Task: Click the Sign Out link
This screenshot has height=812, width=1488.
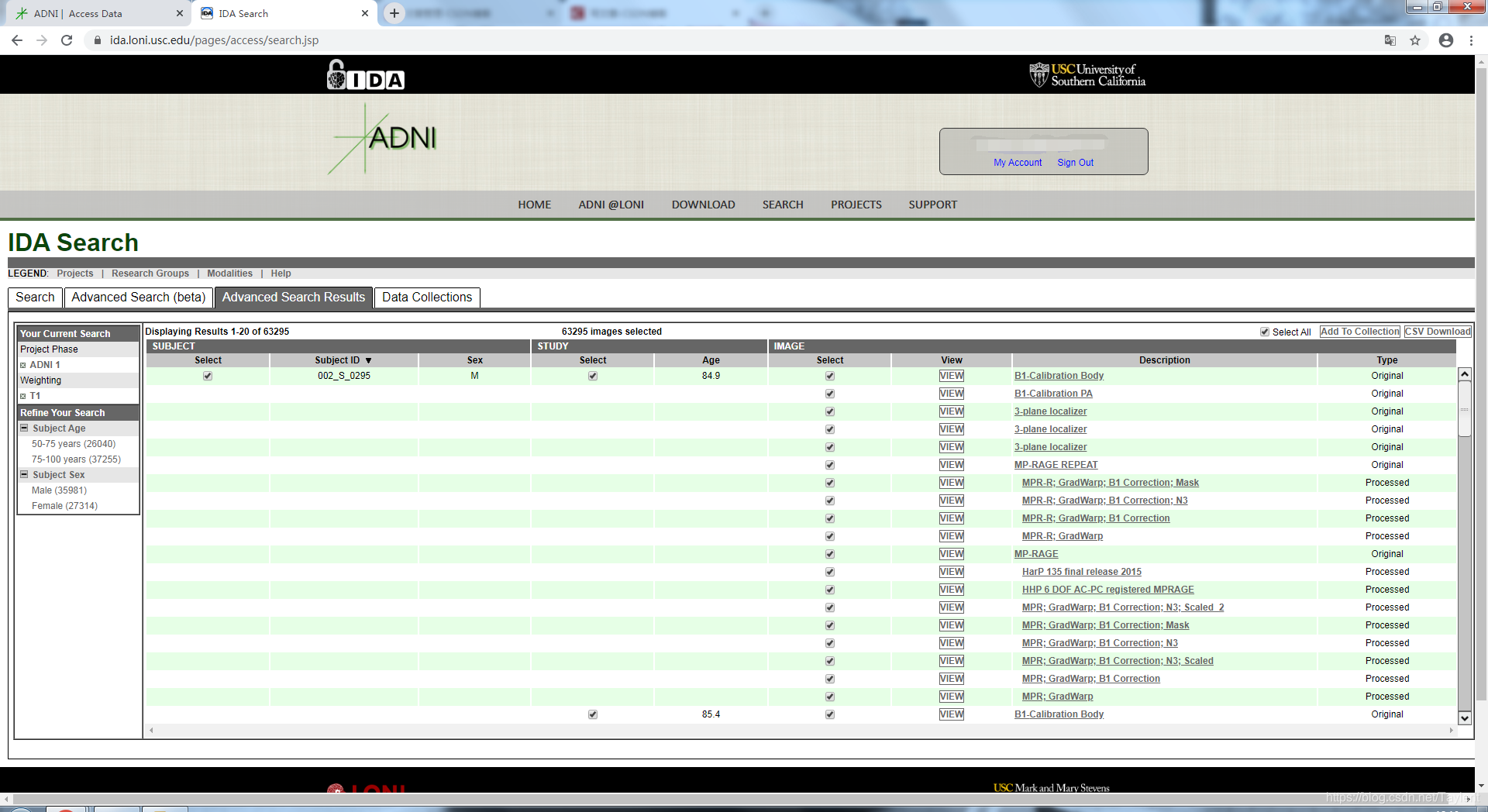Action: [x=1076, y=163]
